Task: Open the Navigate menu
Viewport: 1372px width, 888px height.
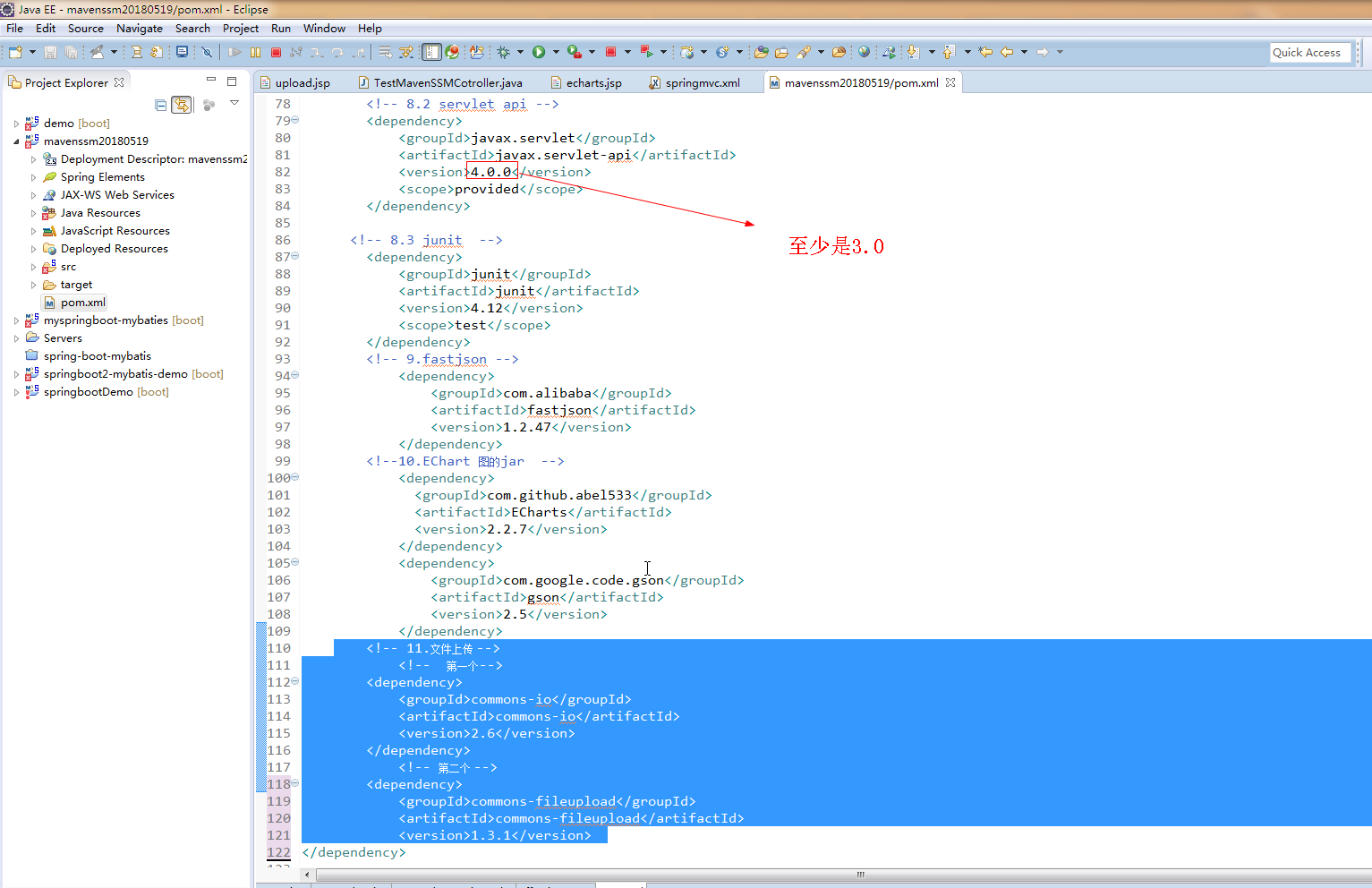Action: click(x=140, y=29)
